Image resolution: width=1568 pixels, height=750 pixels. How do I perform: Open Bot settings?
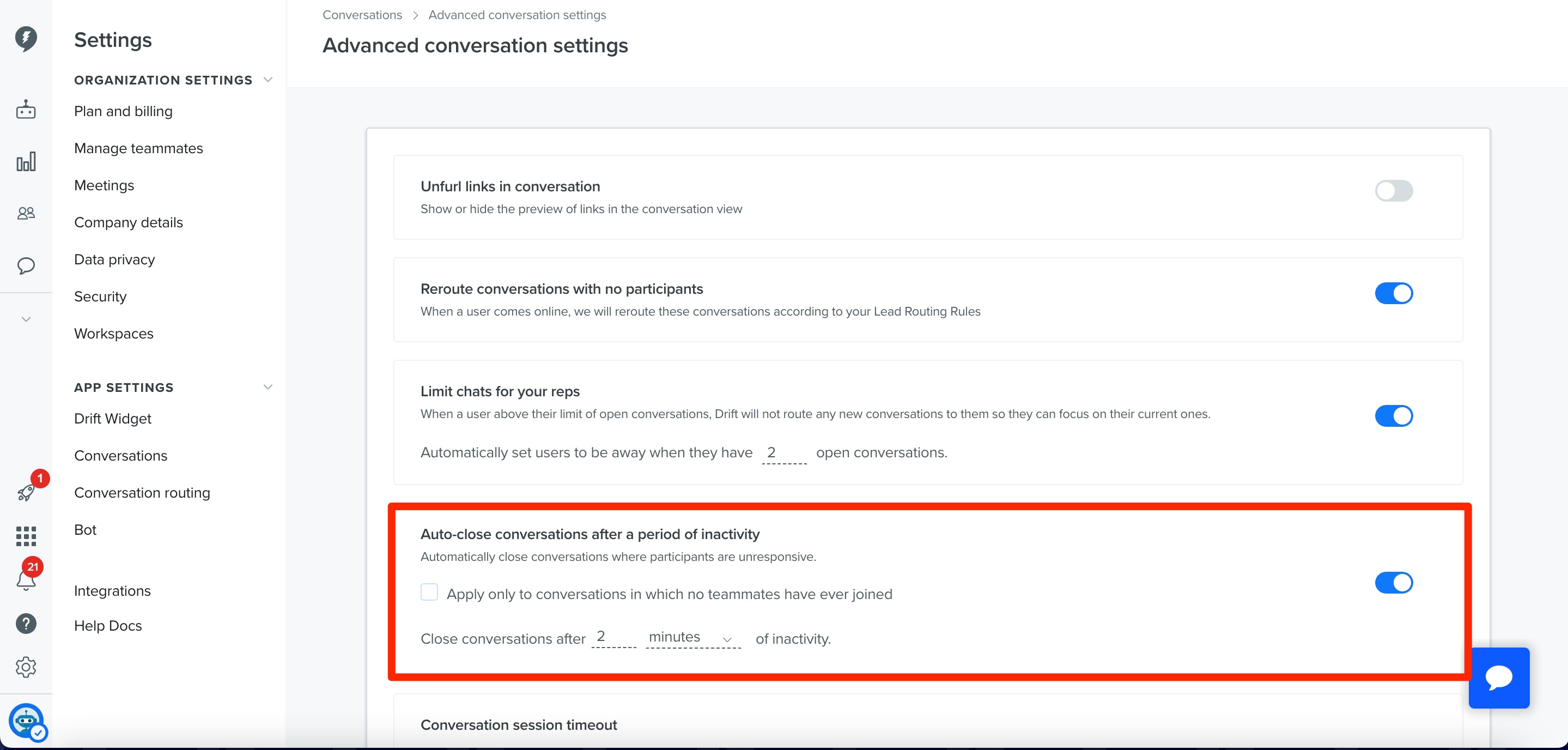(85, 530)
